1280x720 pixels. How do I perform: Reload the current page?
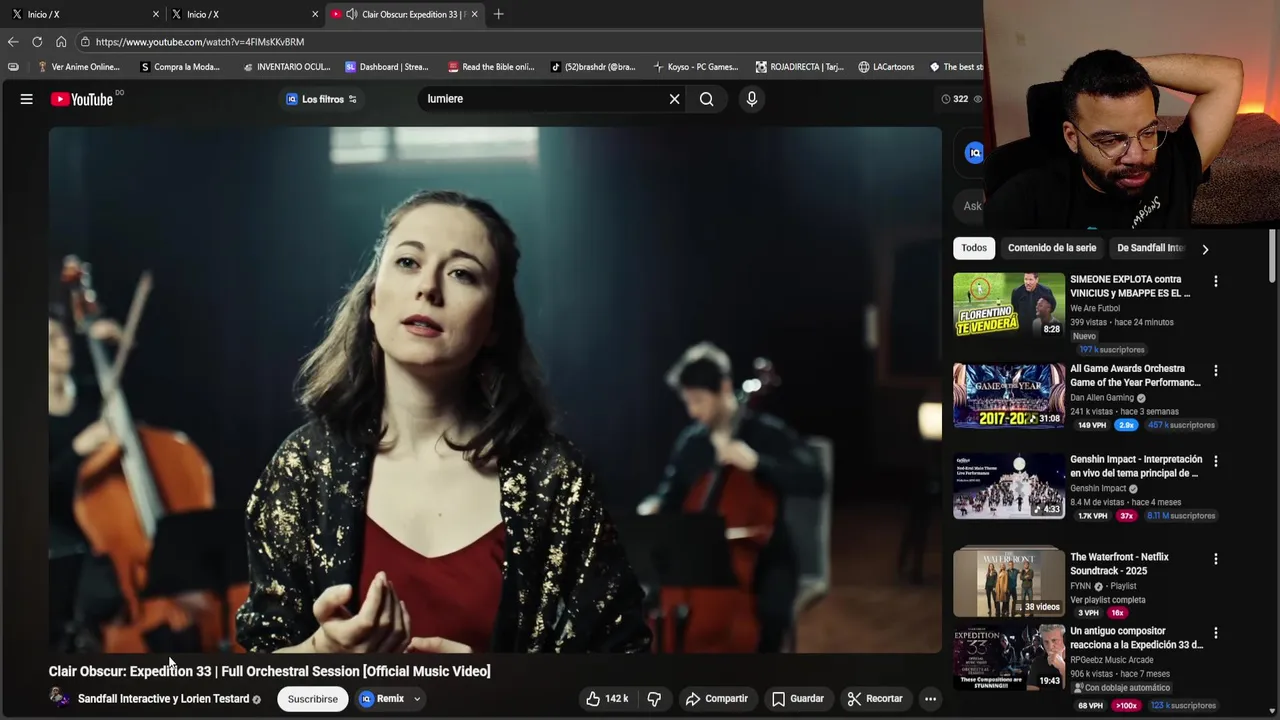point(37,42)
